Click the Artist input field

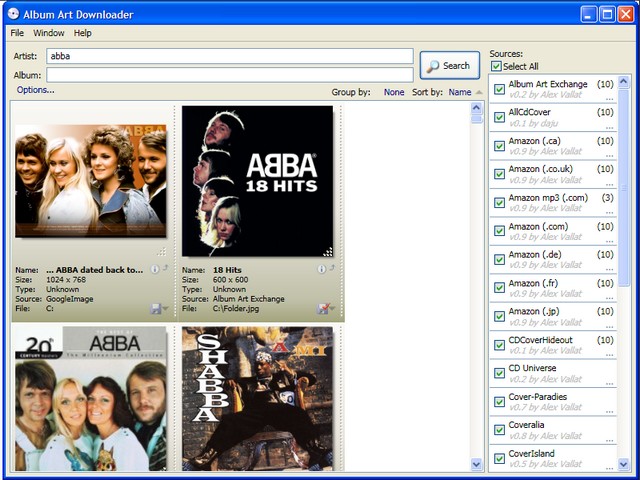[x=230, y=56]
